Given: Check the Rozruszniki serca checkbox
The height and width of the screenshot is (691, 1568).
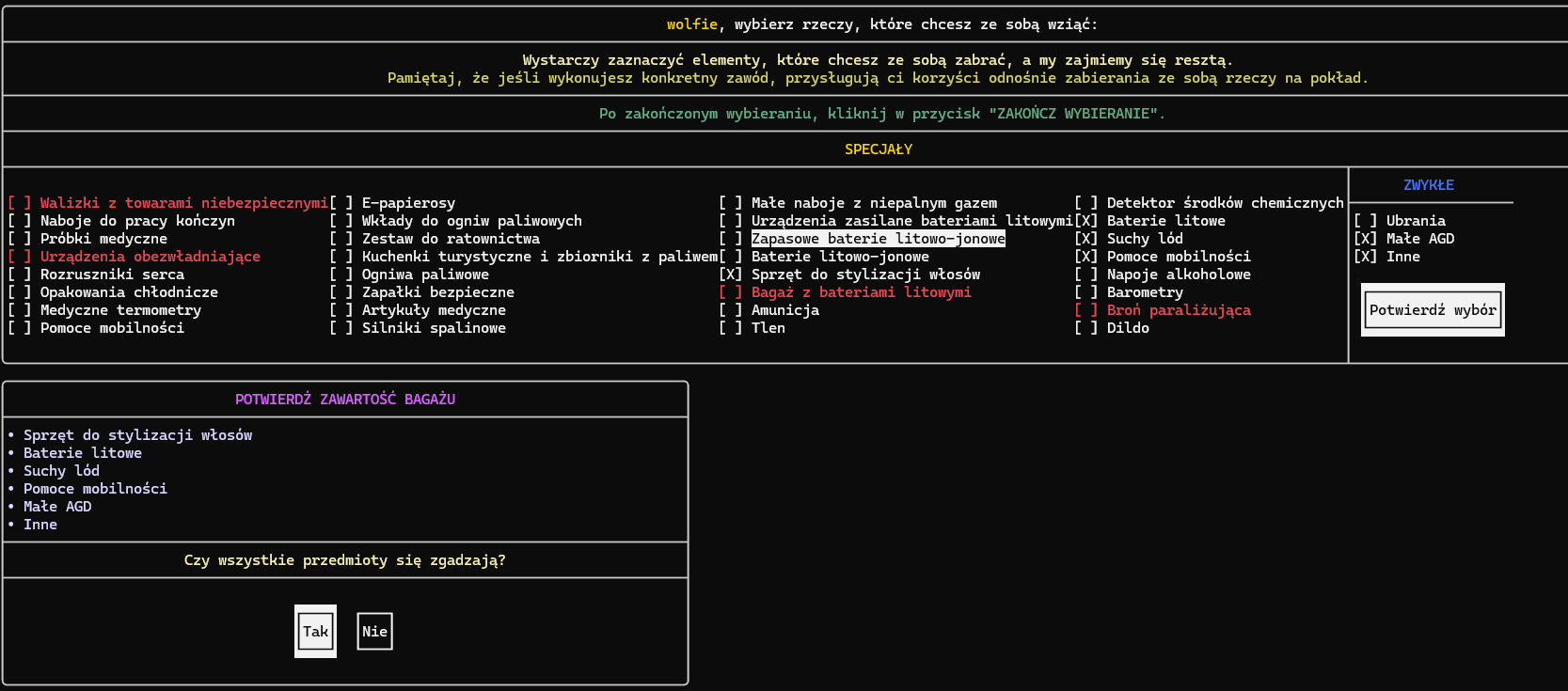Looking at the screenshot, I should pyautogui.click(x=19, y=275).
